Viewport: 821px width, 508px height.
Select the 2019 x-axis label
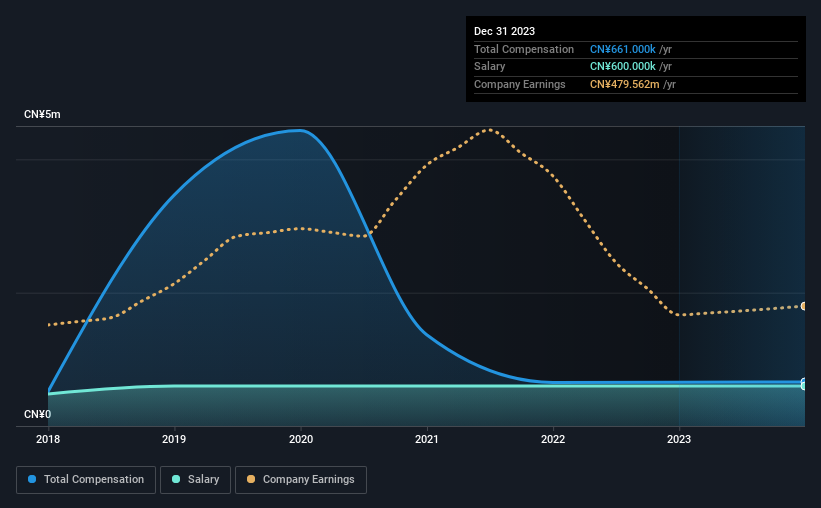pyautogui.click(x=174, y=439)
